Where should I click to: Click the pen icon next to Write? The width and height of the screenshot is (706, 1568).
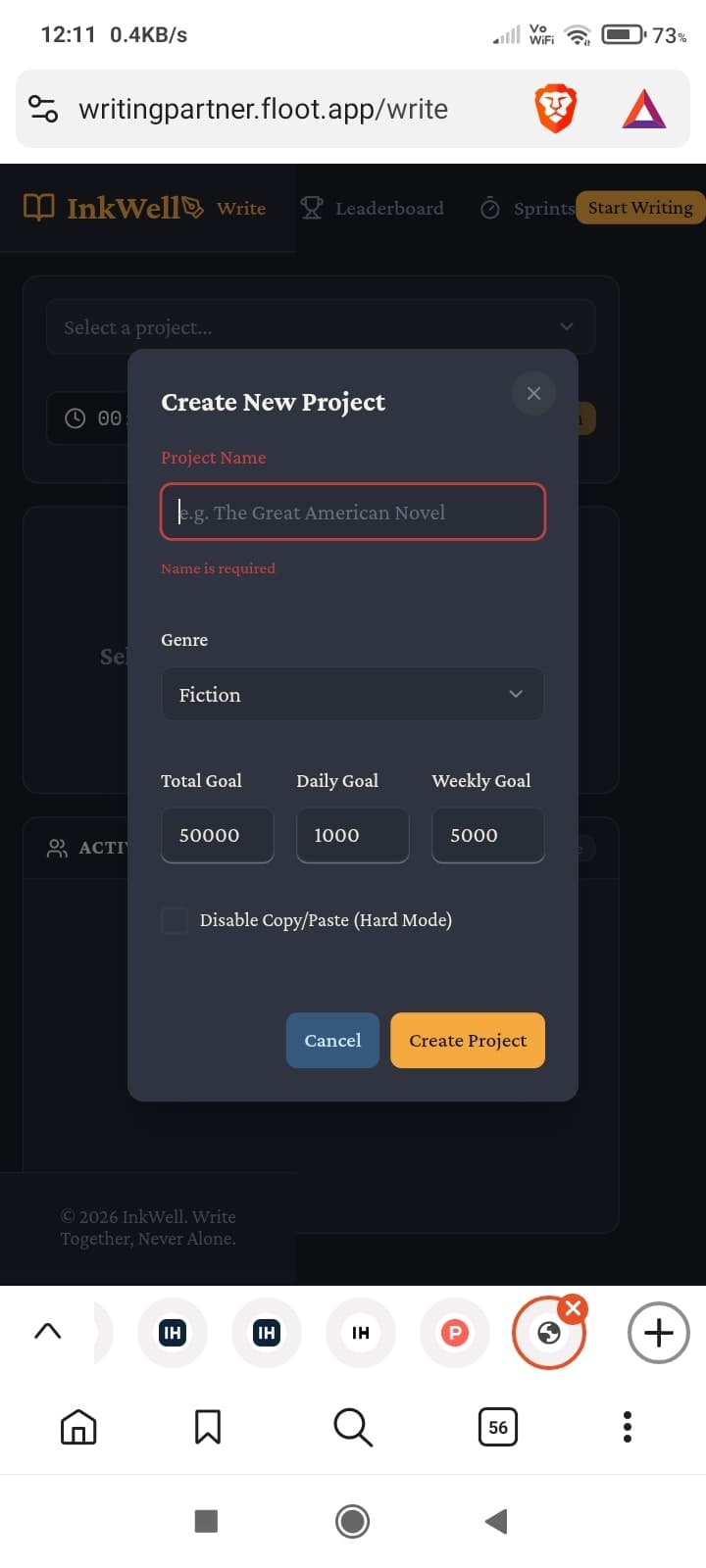pyautogui.click(x=193, y=205)
